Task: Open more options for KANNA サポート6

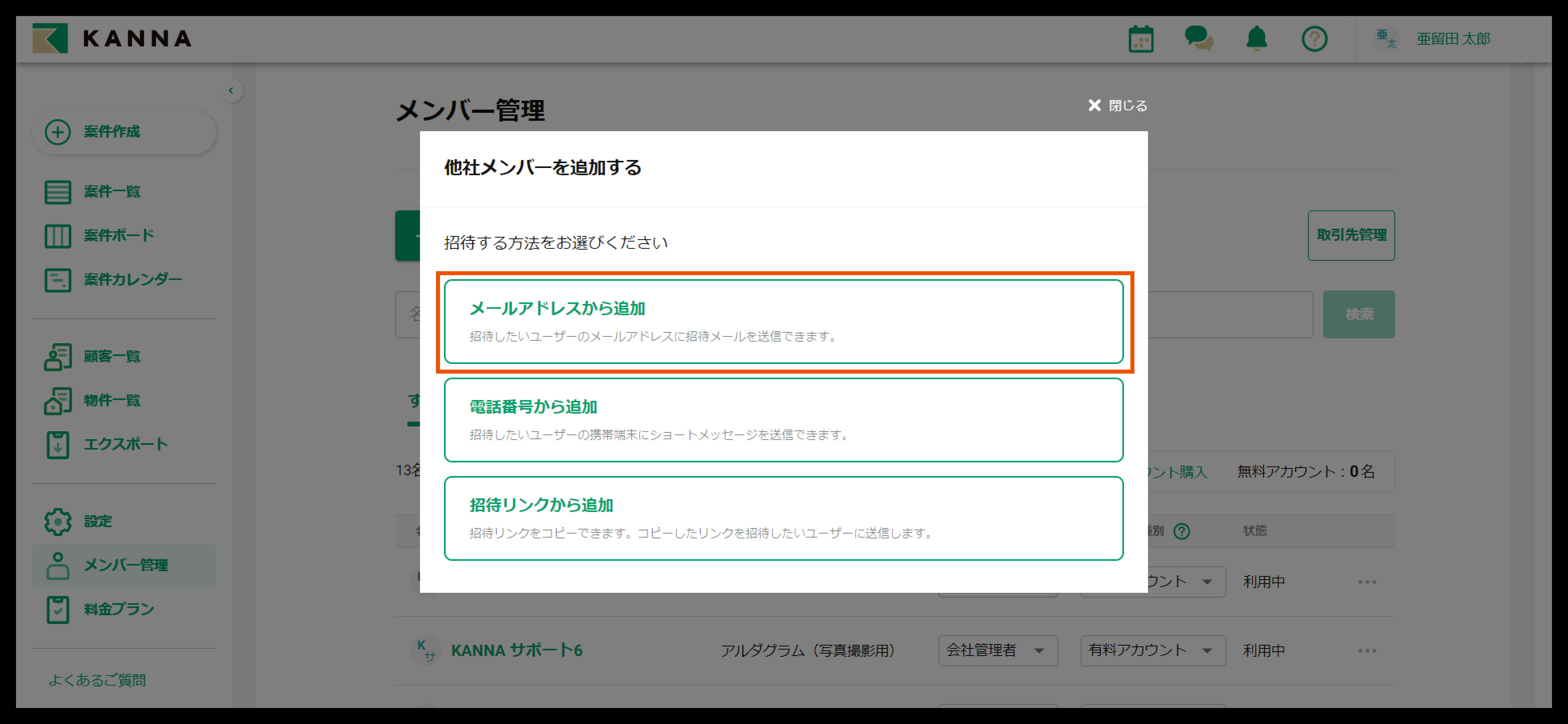Action: coord(1366,651)
